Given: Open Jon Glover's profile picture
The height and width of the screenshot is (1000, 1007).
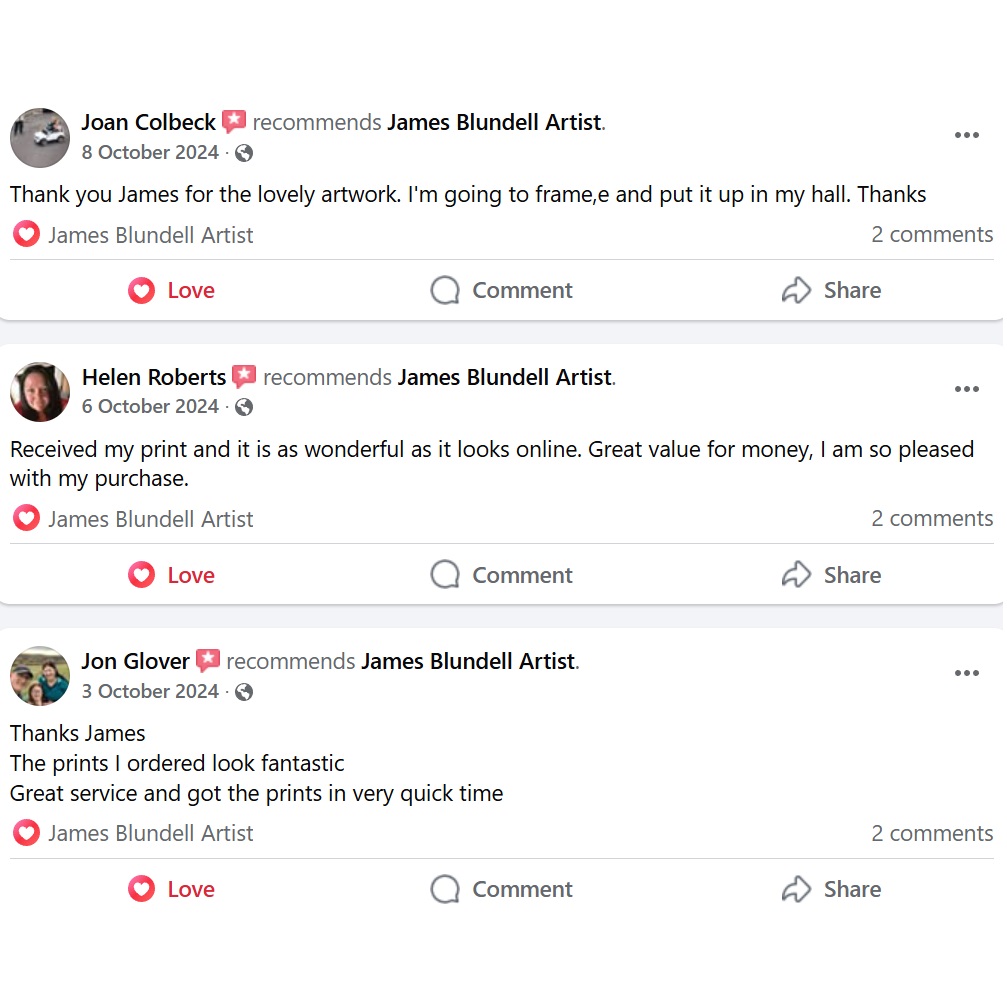Looking at the screenshot, I should (x=40, y=676).
